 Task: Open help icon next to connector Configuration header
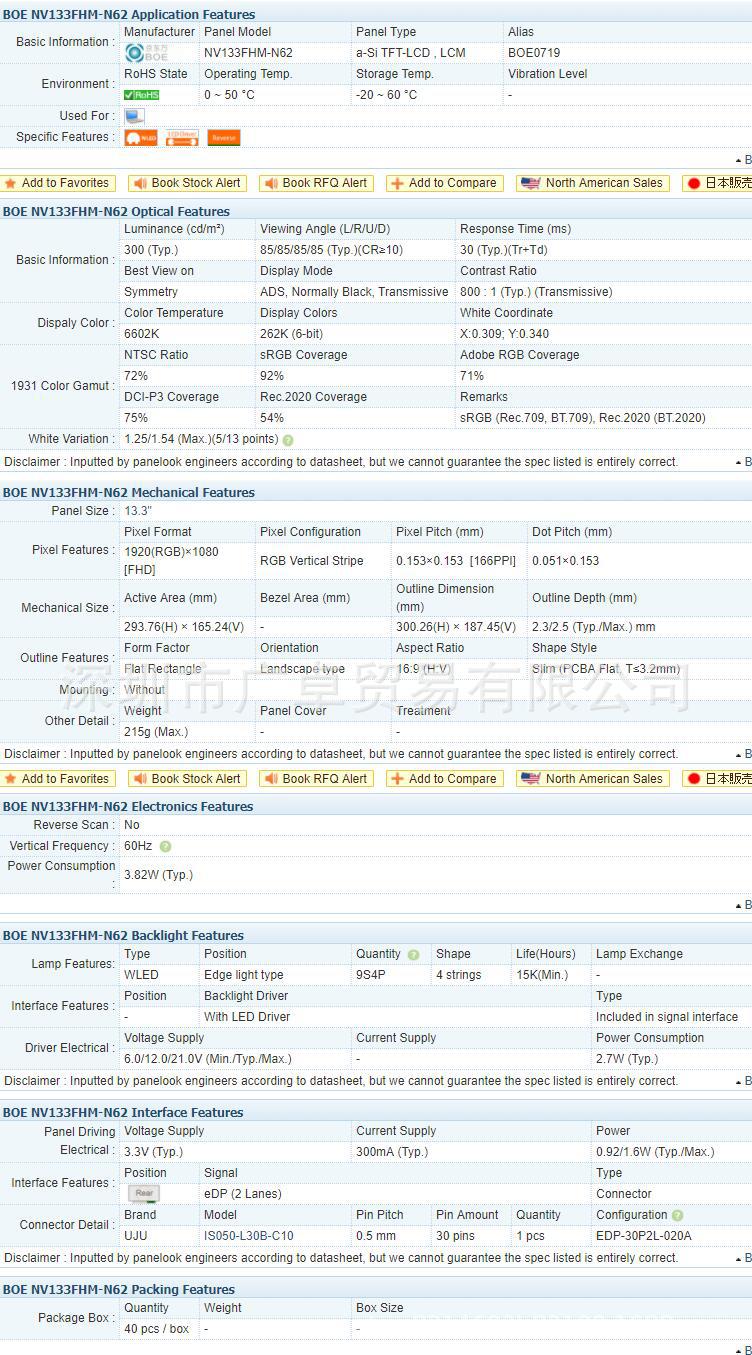click(678, 1216)
